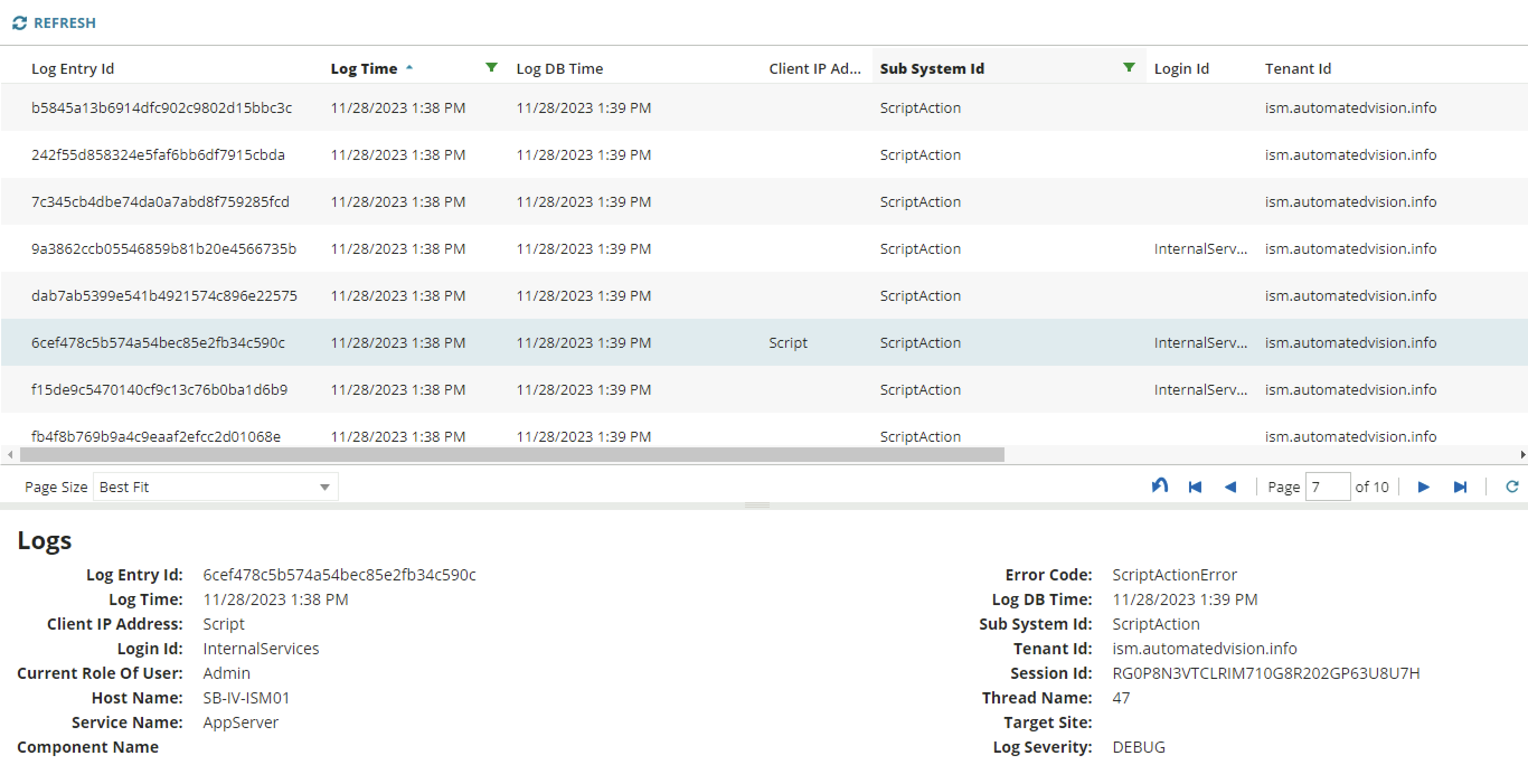
Task: Click the Log Severity value DEBUG
Action: click(x=1138, y=746)
